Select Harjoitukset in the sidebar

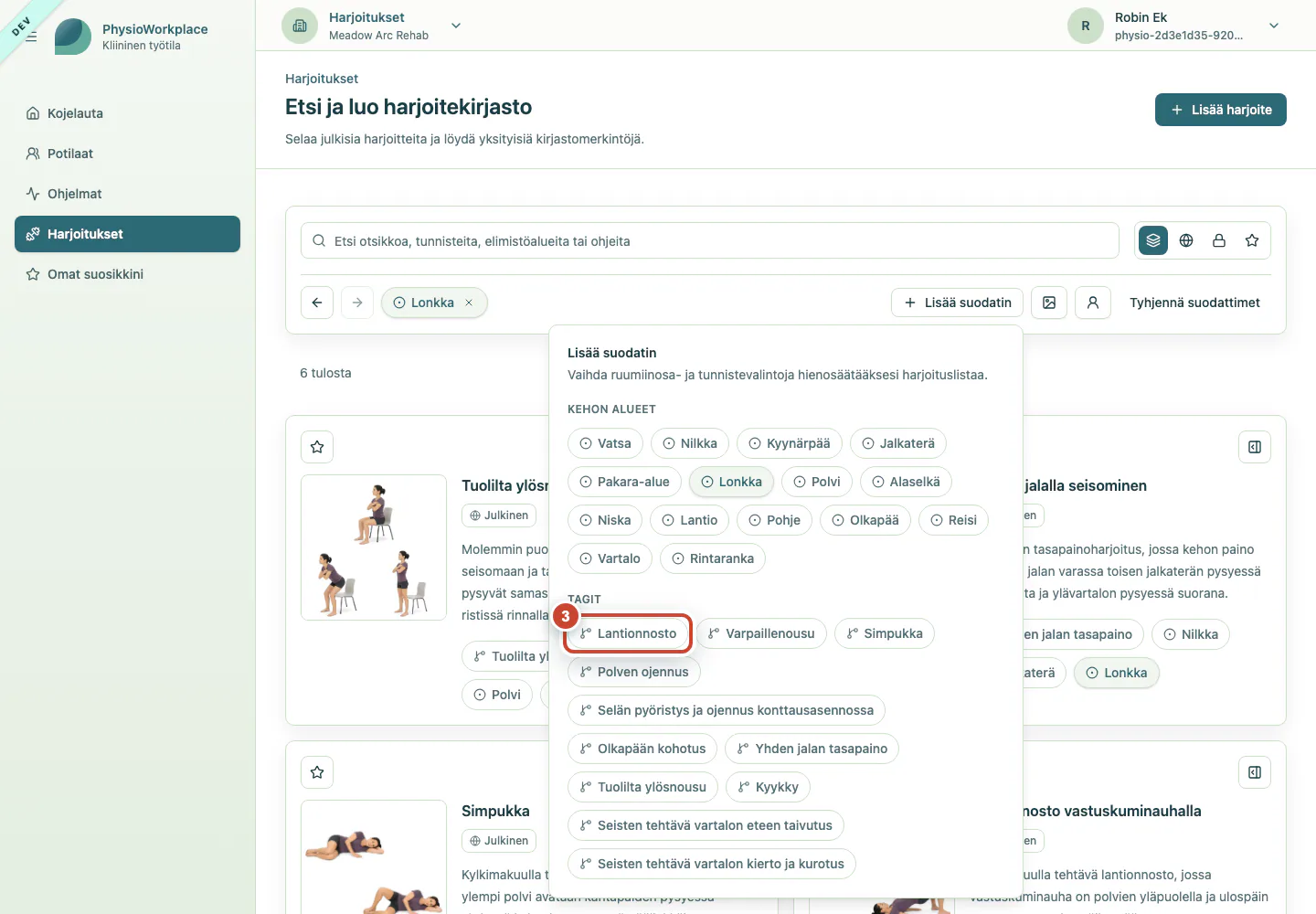pos(127,234)
